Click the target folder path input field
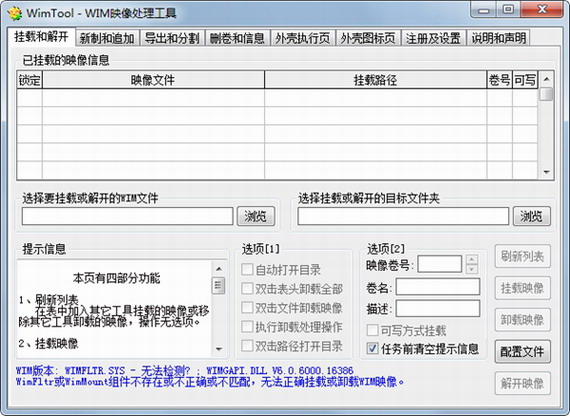570x416 pixels. (x=403, y=216)
